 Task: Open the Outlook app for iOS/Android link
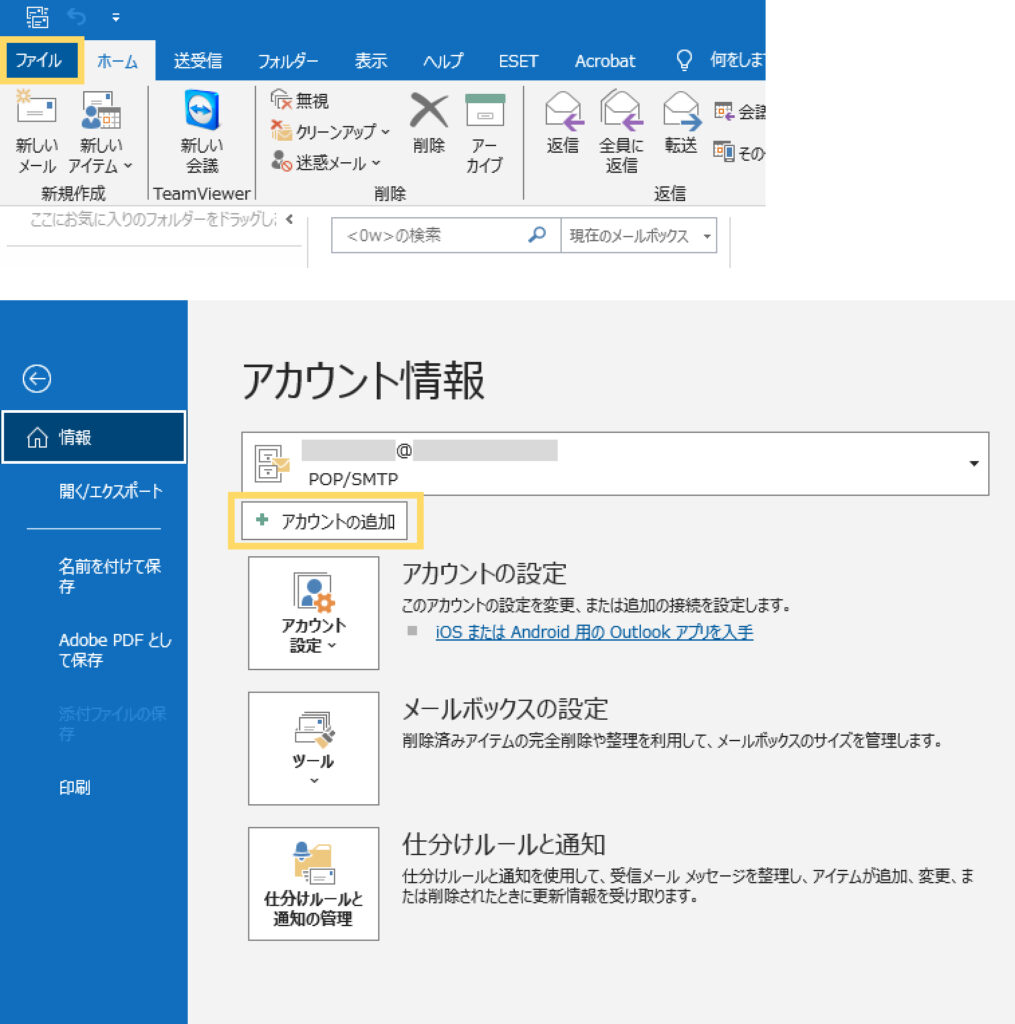click(x=594, y=632)
